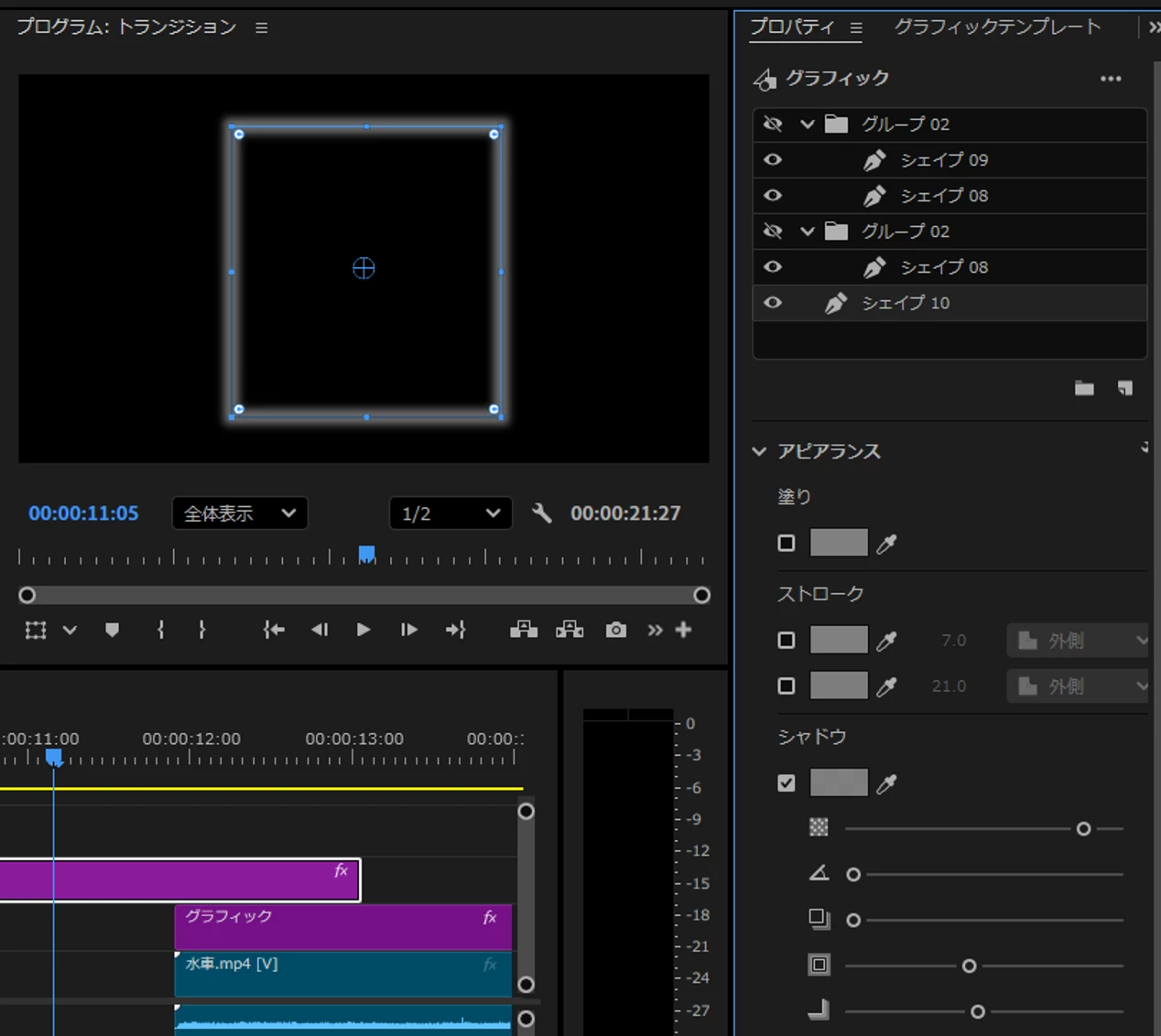The width and height of the screenshot is (1161, 1036).
Task: Open the 全体表示 zoom dropdown
Action: point(240,513)
